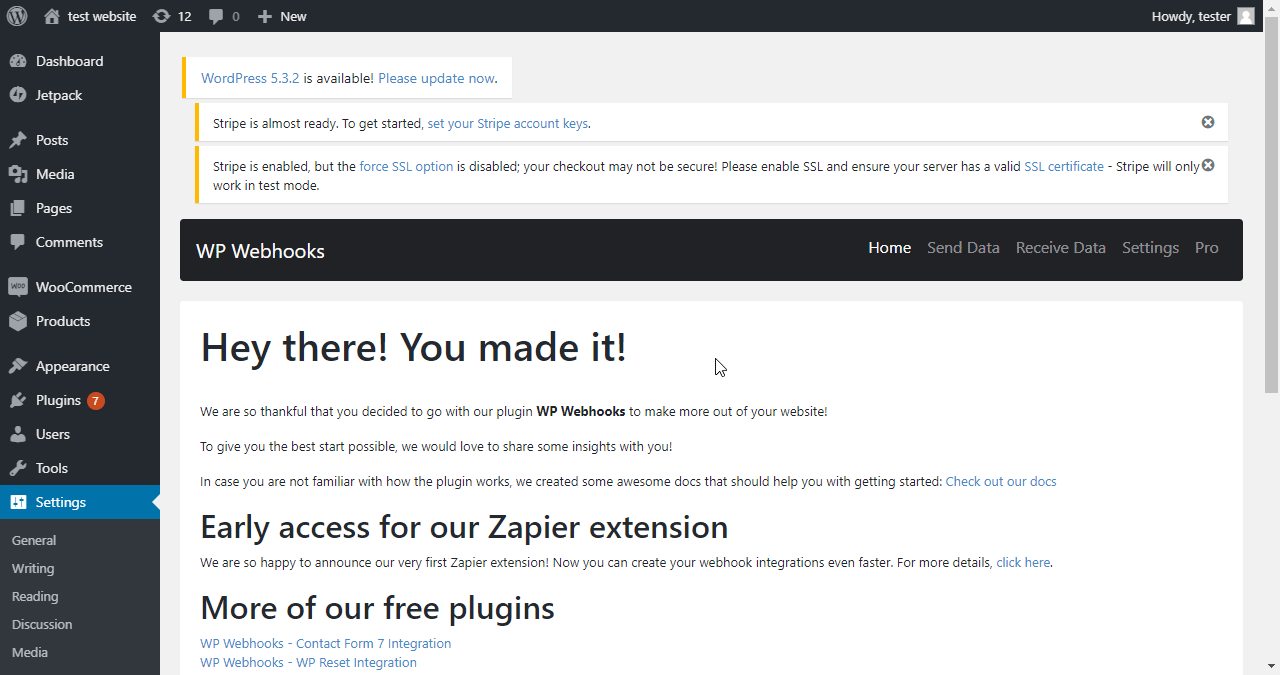
Task: Switch to the Receive Data tab
Action: [1061, 248]
